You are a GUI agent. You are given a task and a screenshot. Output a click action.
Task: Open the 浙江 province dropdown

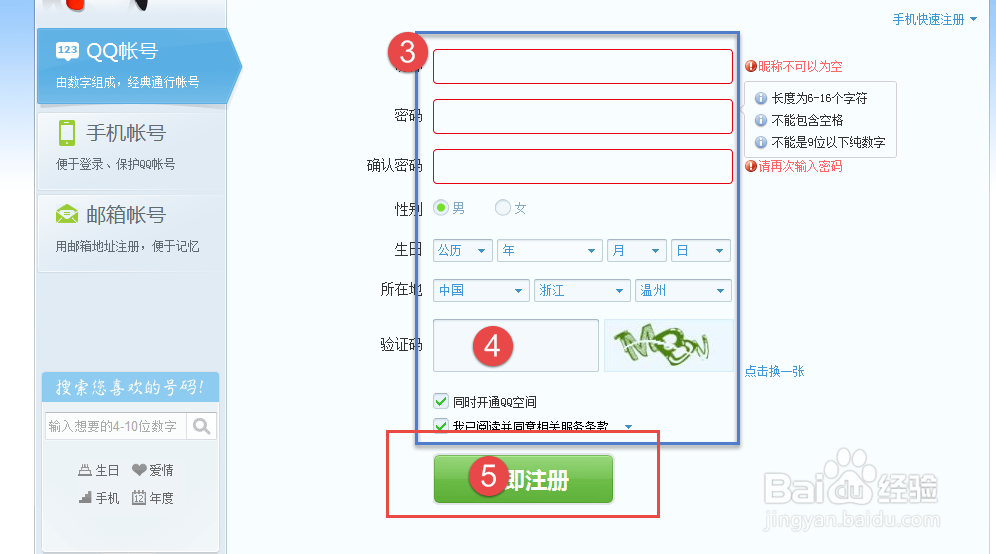click(582, 290)
